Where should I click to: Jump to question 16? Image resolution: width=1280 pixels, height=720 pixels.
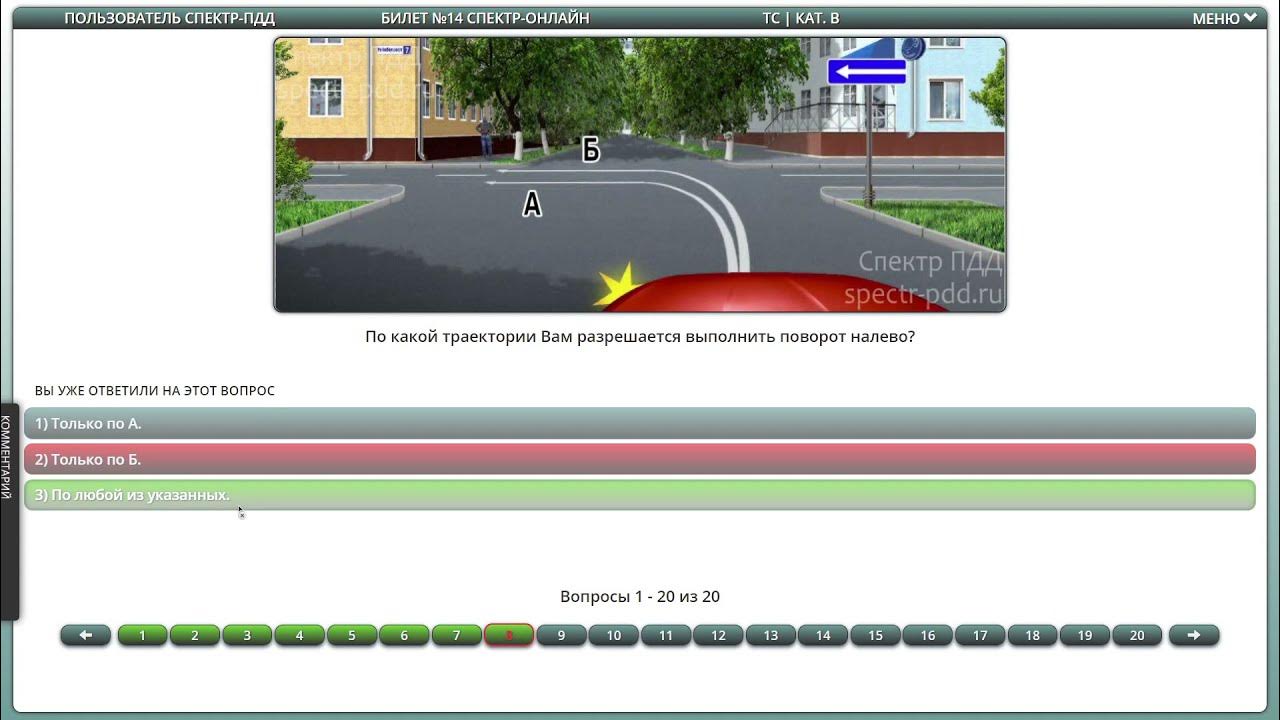pyautogui.click(x=928, y=635)
